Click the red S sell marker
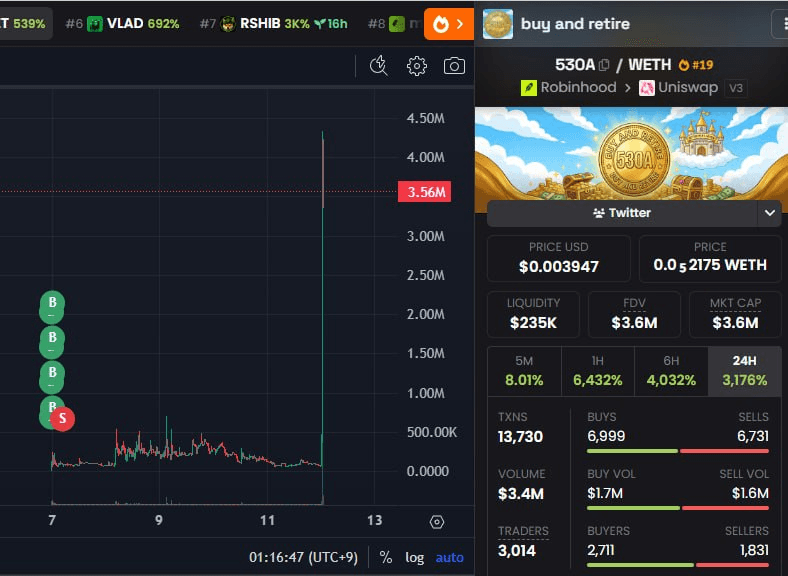The height and width of the screenshot is (576, 788). 62,418
